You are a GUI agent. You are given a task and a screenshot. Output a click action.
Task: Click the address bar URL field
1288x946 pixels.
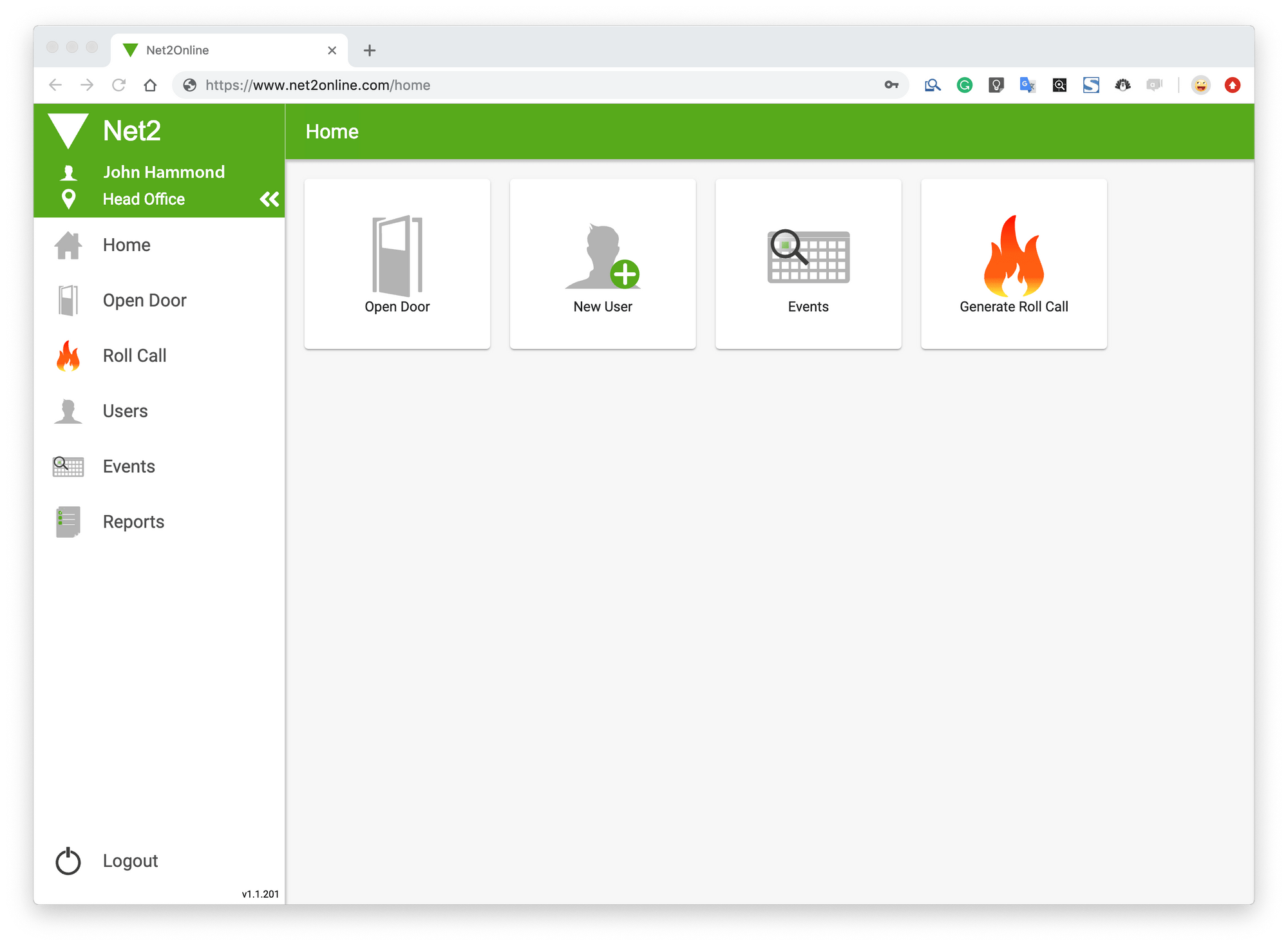(451, 84)
